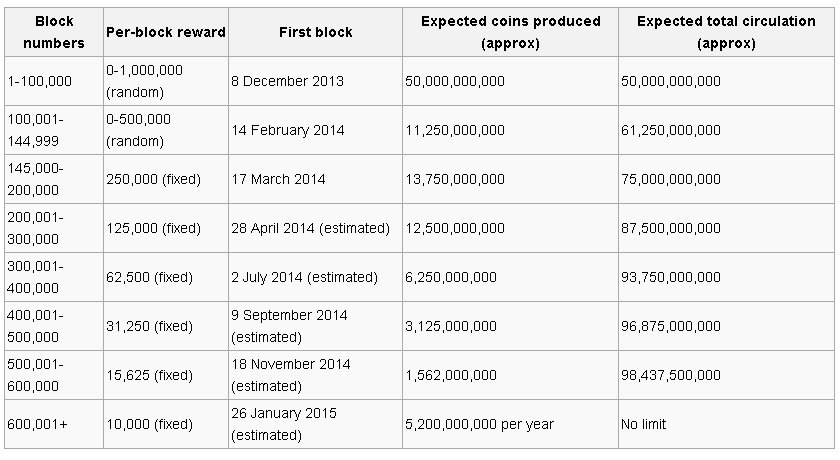Click the "First block" column header
Image resolution: width=840 pixels, height=460 pixels.
tap(315, 32)
